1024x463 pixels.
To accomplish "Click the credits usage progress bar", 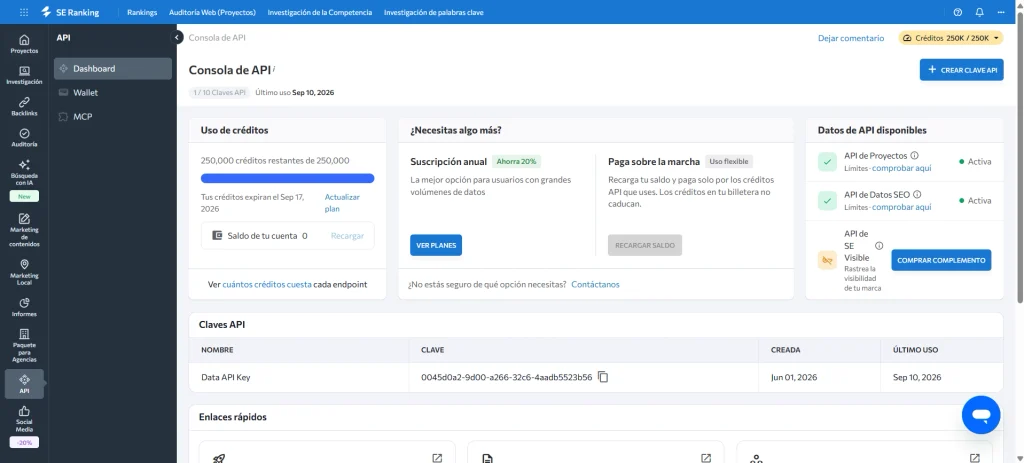I will [x=287, y=178].
